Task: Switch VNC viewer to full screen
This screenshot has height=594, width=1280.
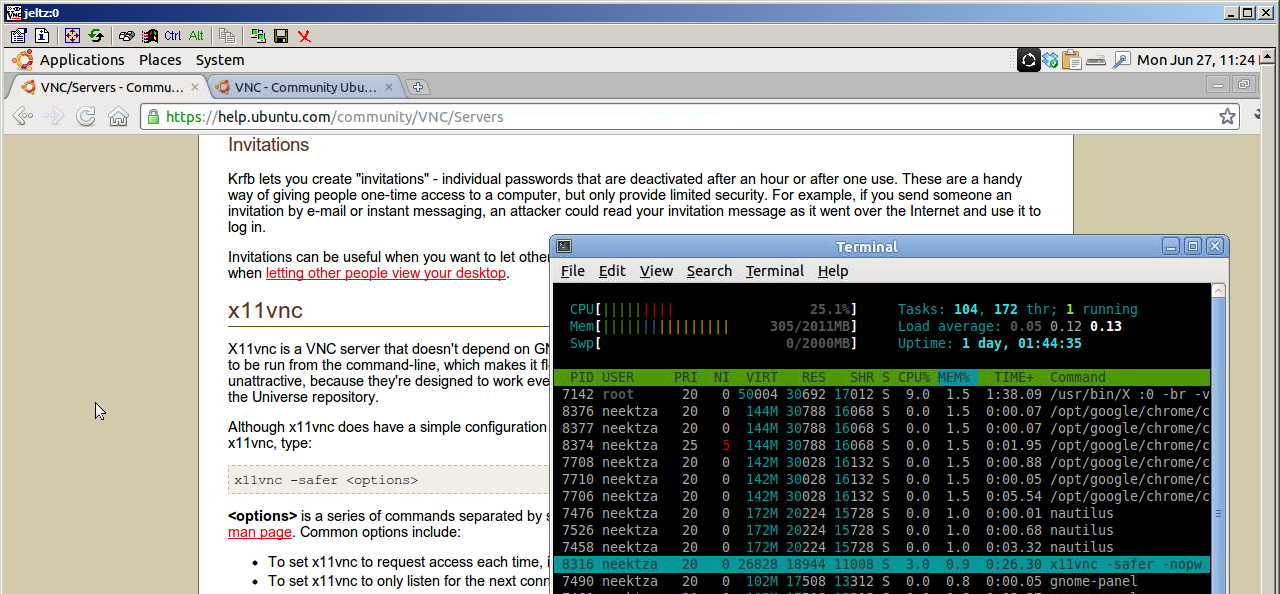Action: tap(72, 35)
